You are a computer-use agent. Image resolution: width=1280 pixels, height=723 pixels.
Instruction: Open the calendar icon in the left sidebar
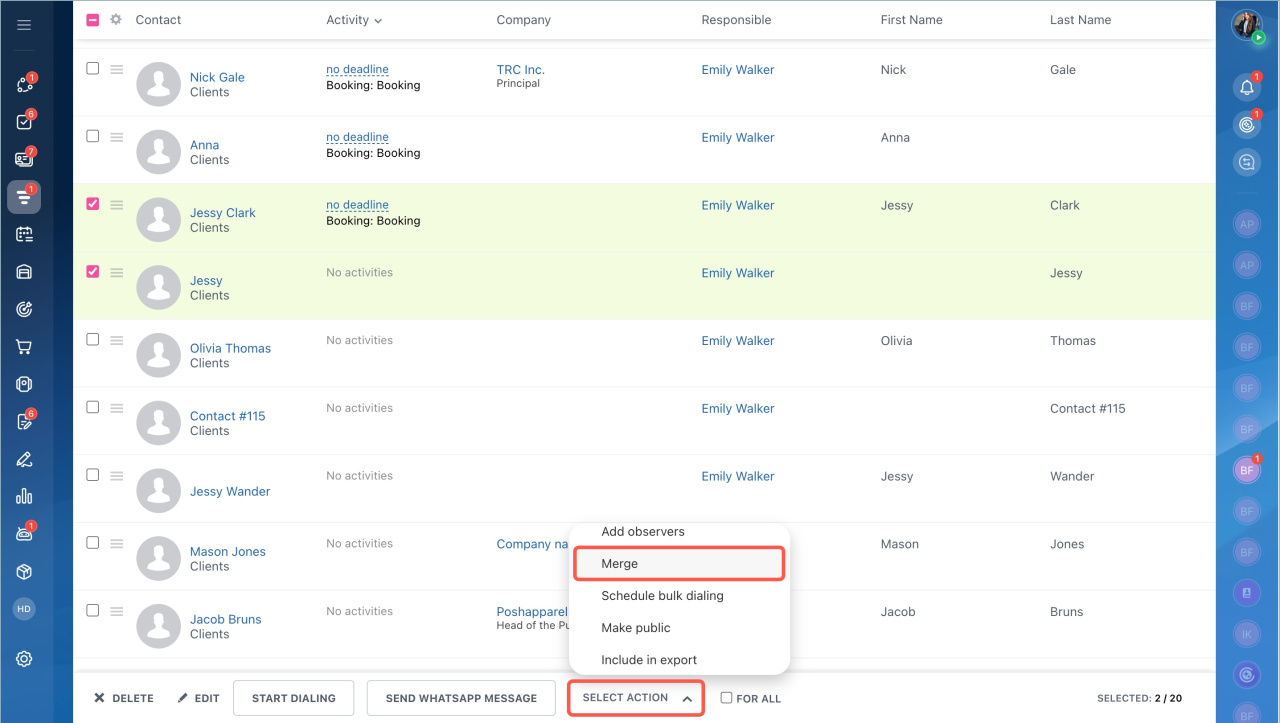(24, 234)
